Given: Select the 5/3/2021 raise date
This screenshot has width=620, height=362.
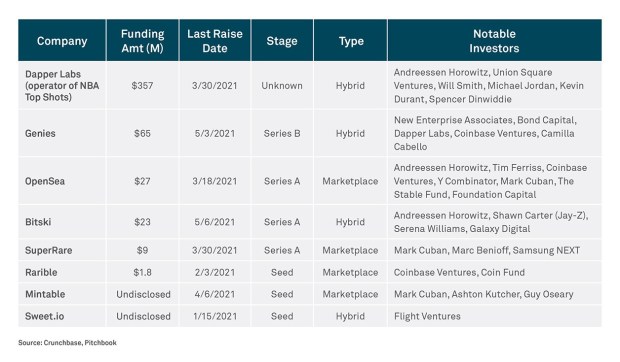Looking at the screenshot, I should pyautogui.click(x=215, y=133).
